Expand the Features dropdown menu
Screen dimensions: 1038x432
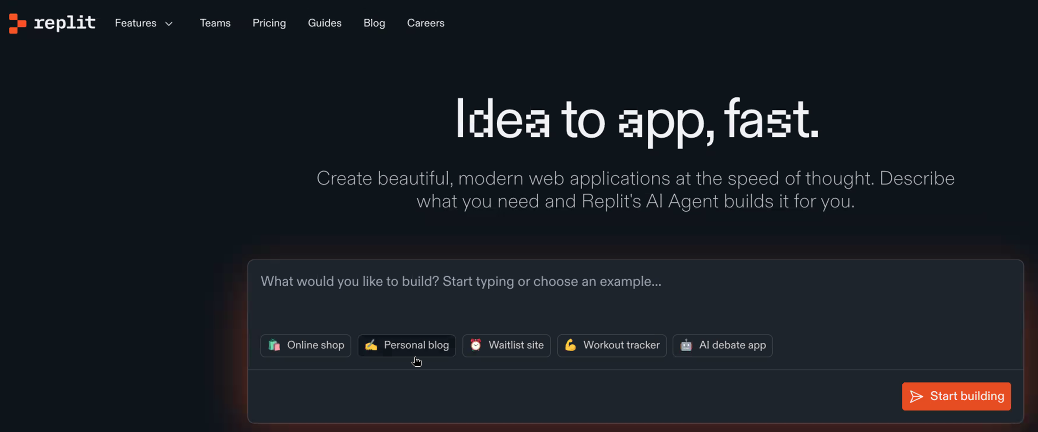(144, 23)
